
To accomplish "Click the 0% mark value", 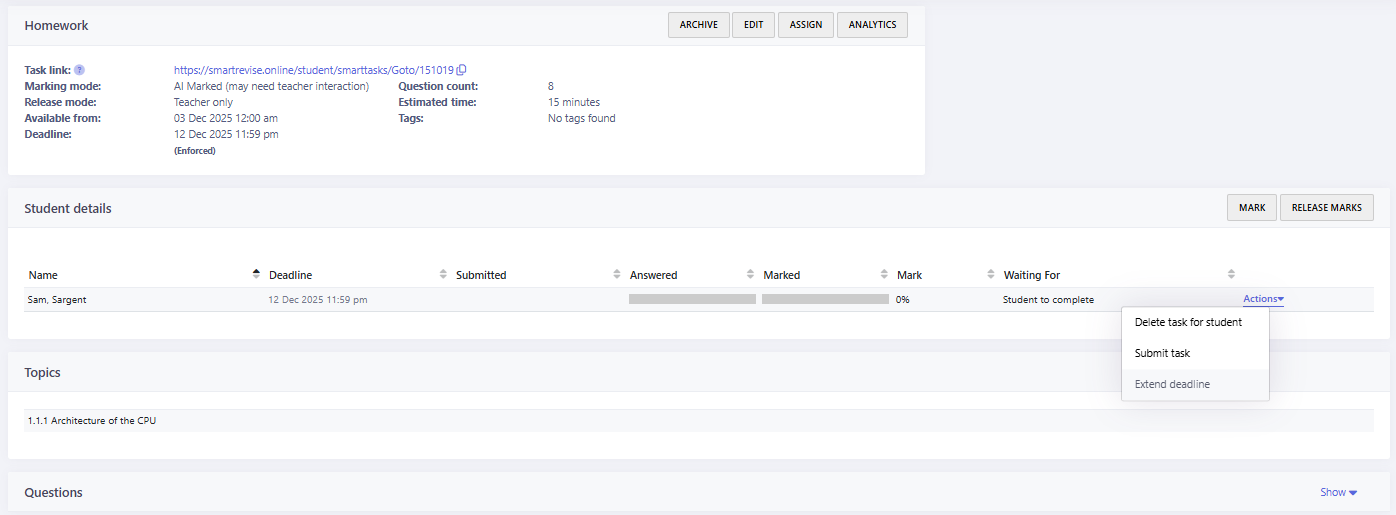I will [x=903, y=299].
